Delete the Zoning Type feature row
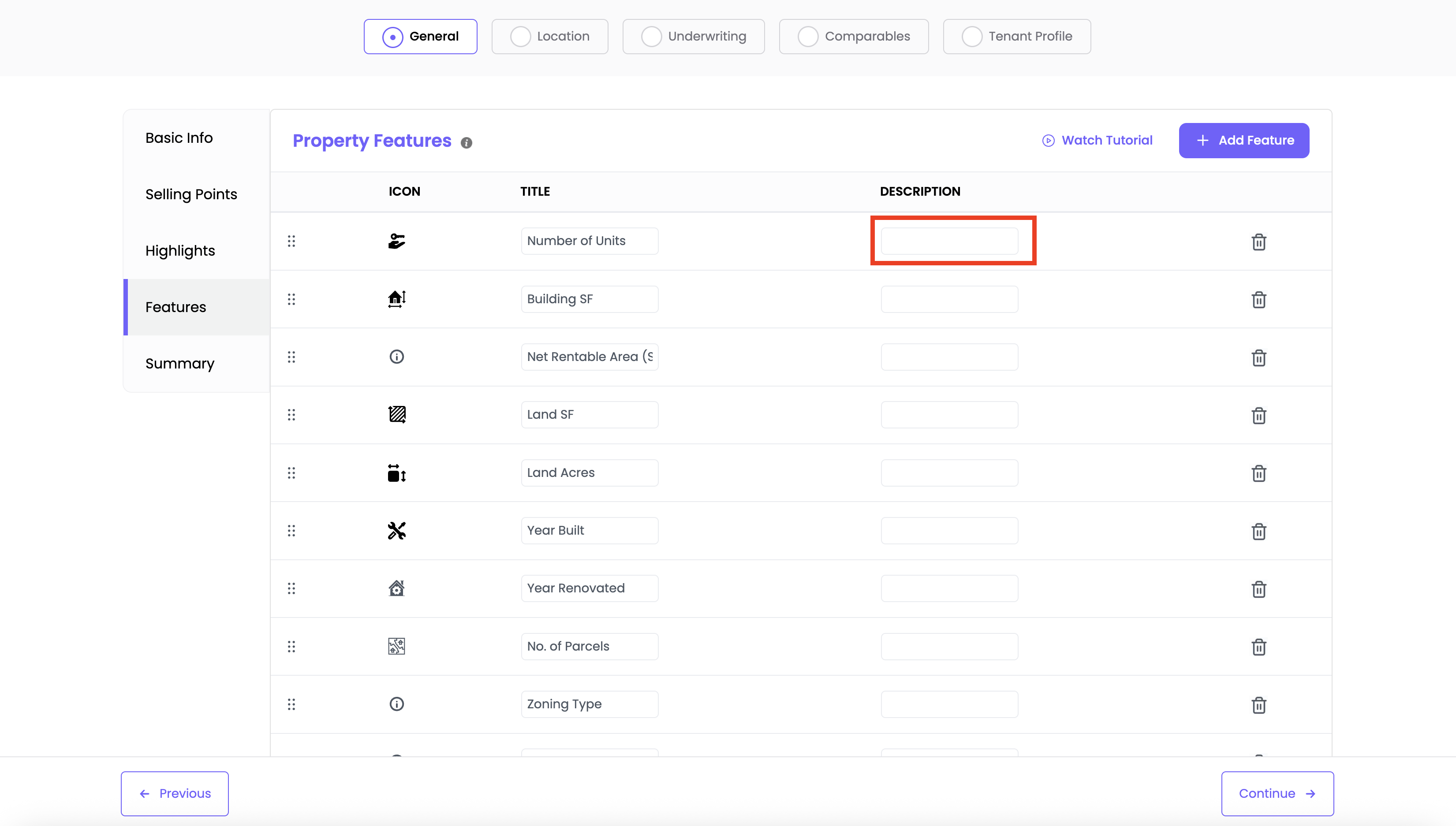Image resolution: width=1456 pixels, height=826 pixels. 1258,705
